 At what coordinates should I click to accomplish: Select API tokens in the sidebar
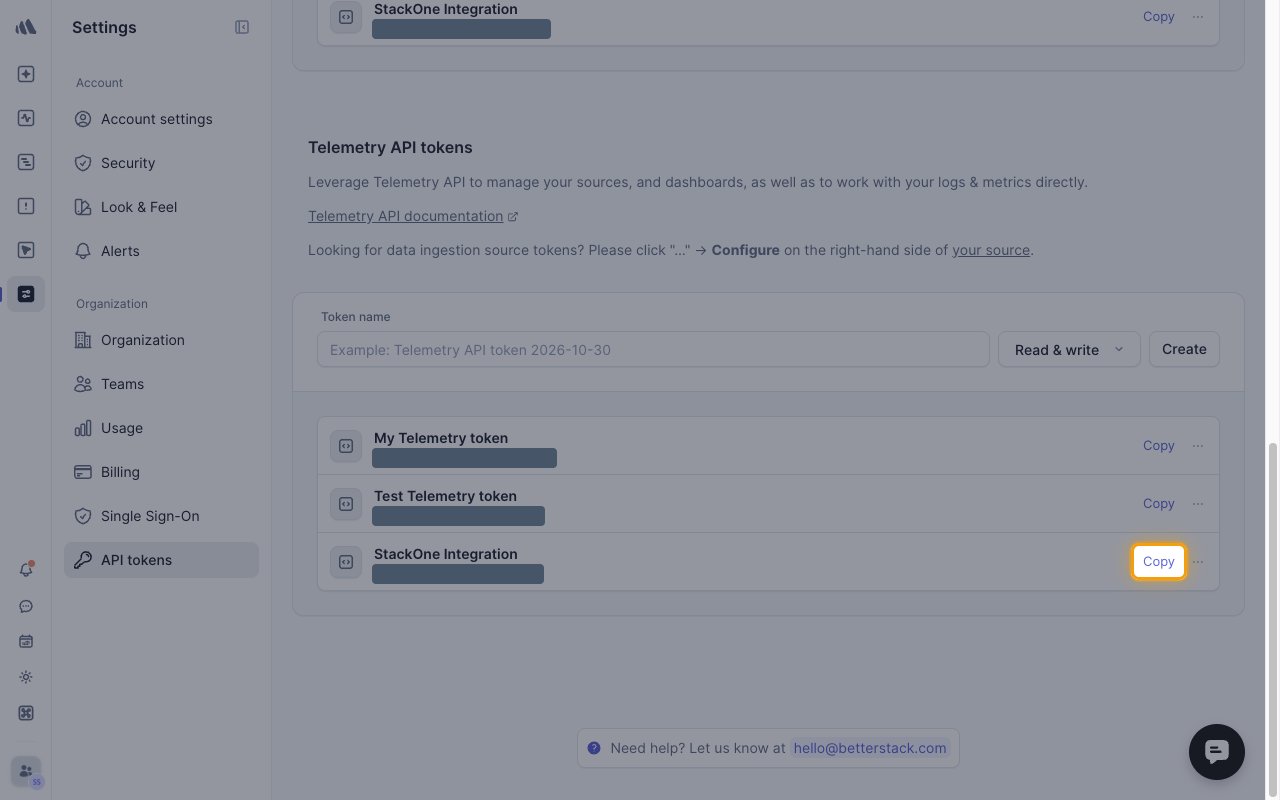tap(161, 560)
